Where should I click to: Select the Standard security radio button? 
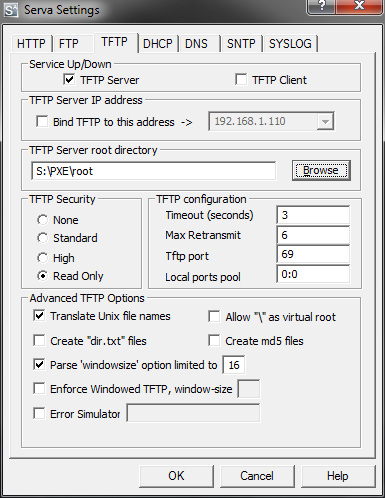click(42, 238)
